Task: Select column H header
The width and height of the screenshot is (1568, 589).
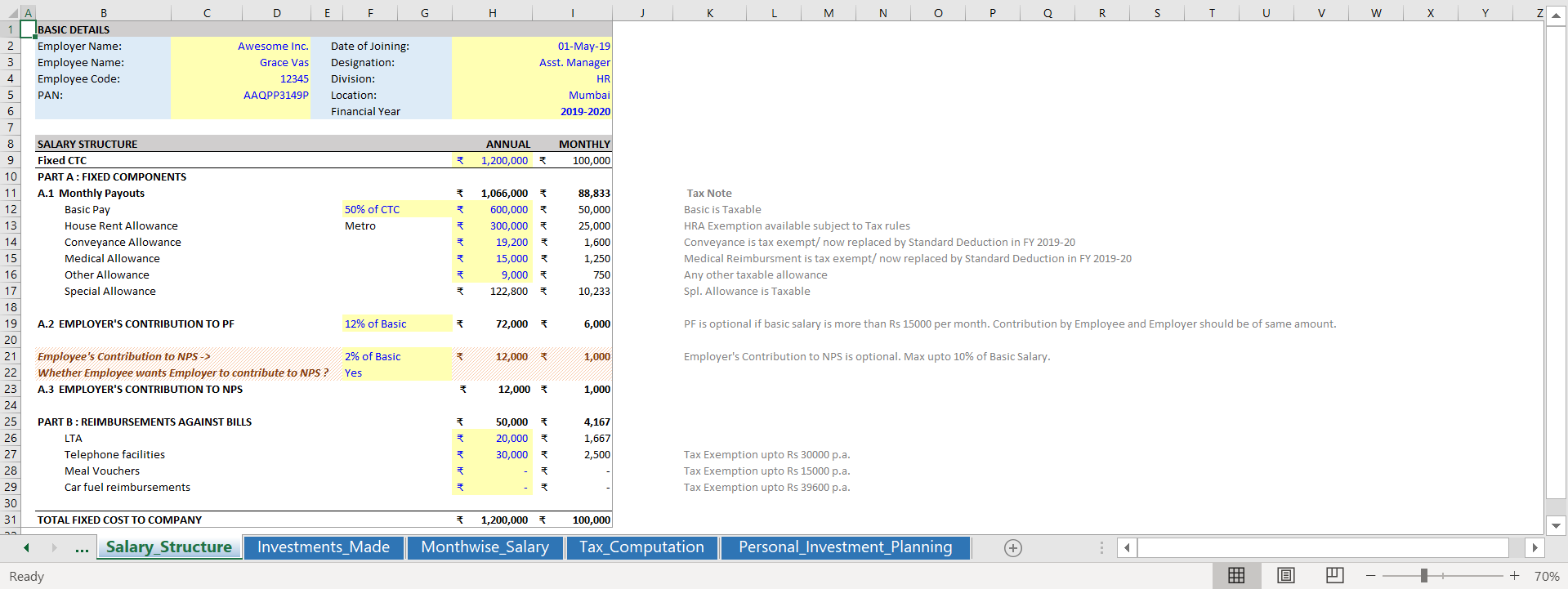Action: coord(492,13)
